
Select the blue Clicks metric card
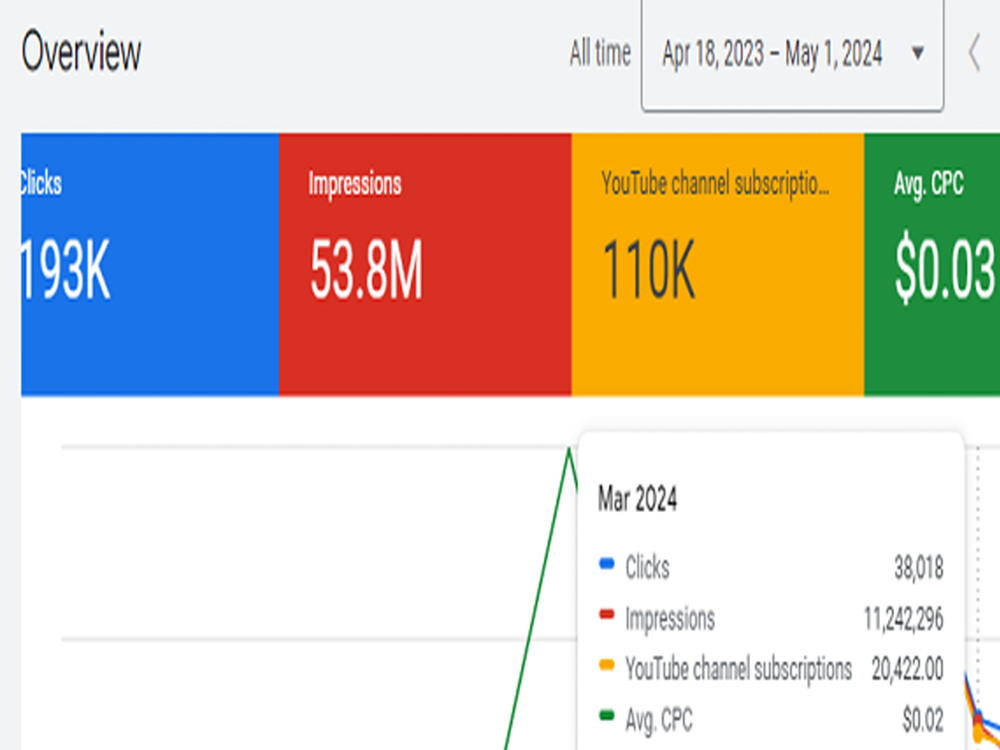[x=150, y=264]
